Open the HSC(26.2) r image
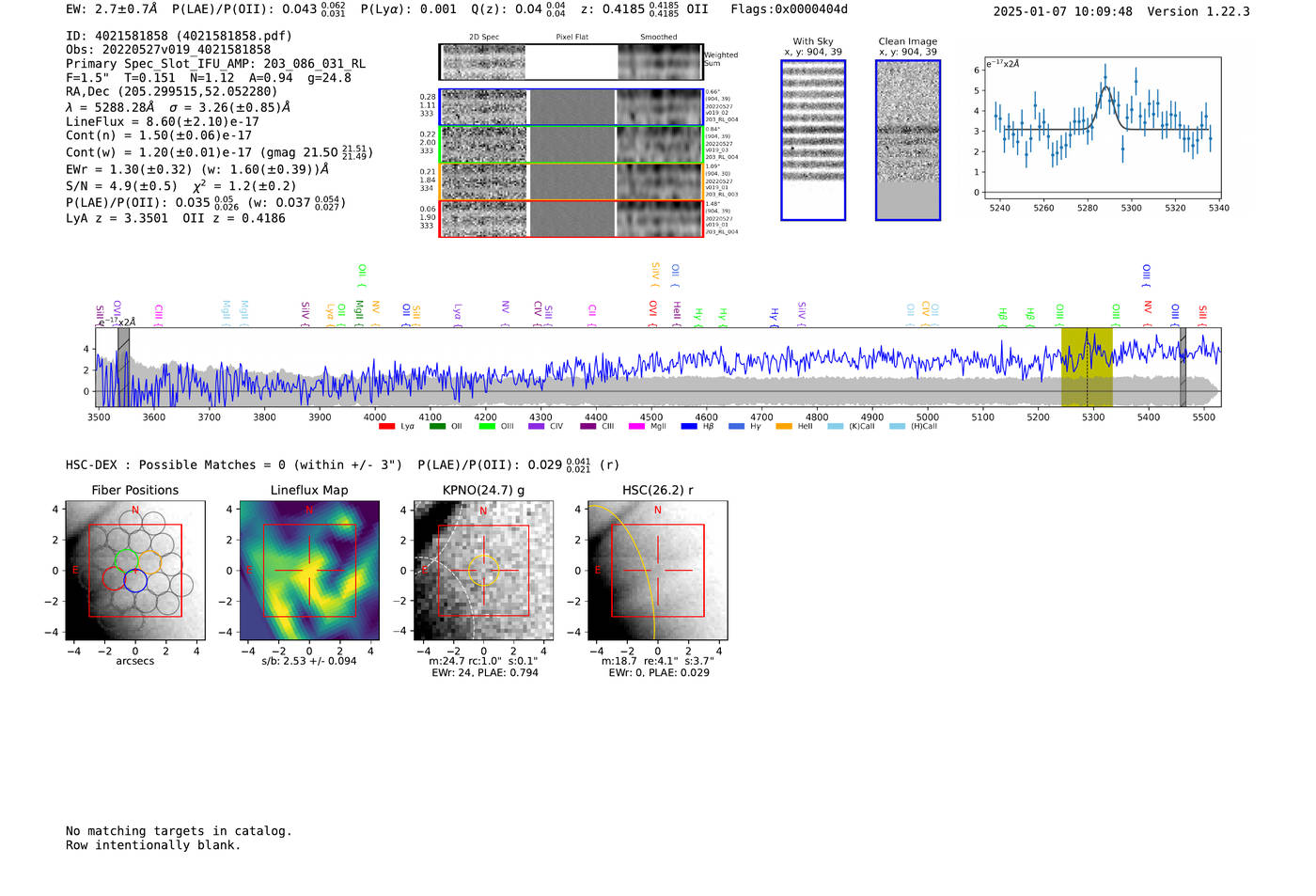The image size is (1316, 896). point(657,571)
